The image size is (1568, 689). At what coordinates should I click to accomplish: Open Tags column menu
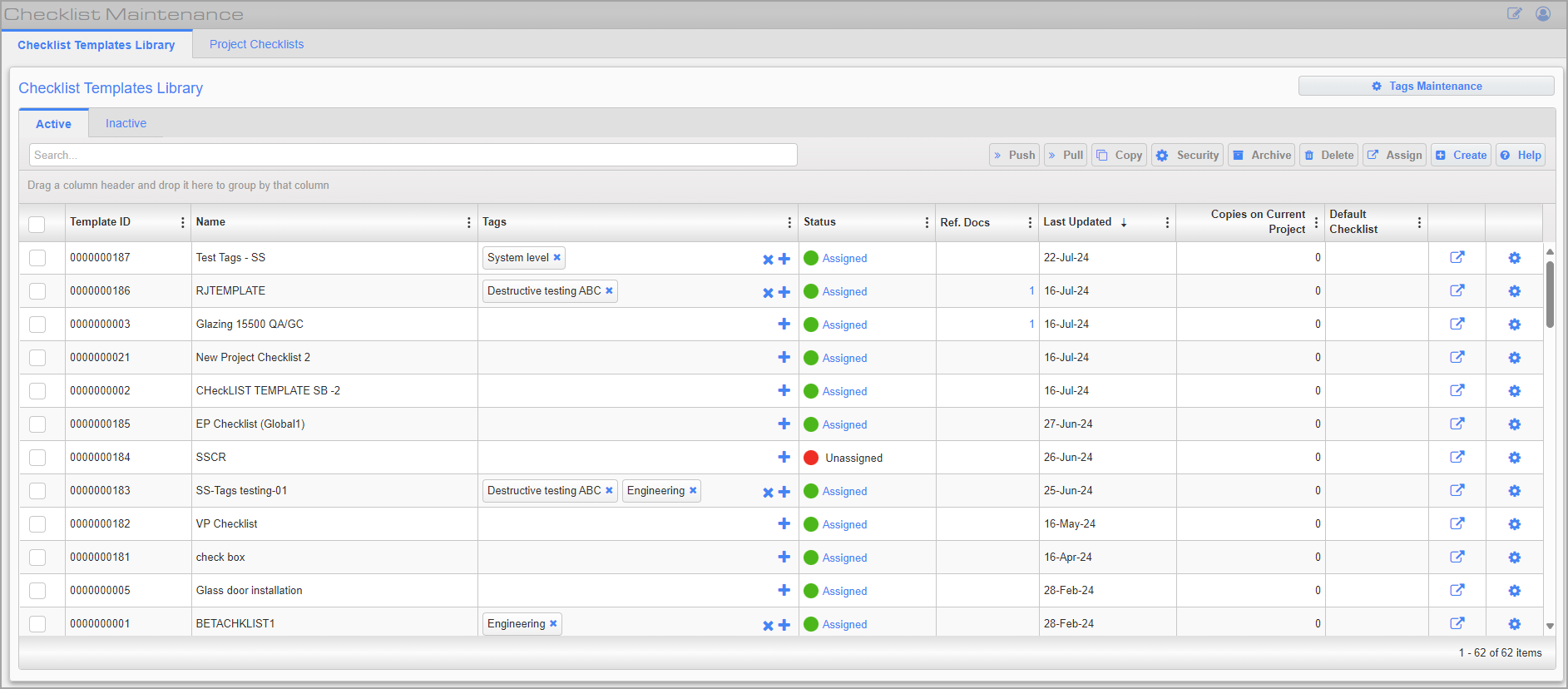[x=789, y=222]
